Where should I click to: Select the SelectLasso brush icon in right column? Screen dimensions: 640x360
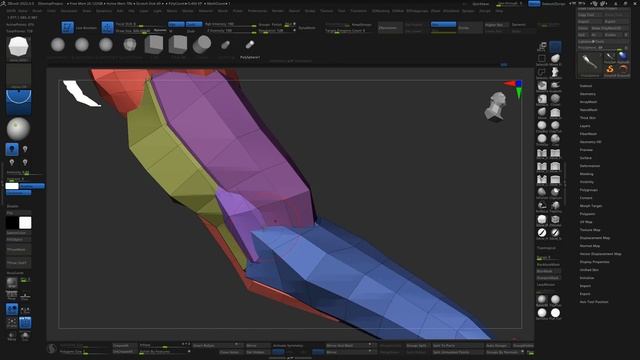point(542,73)
